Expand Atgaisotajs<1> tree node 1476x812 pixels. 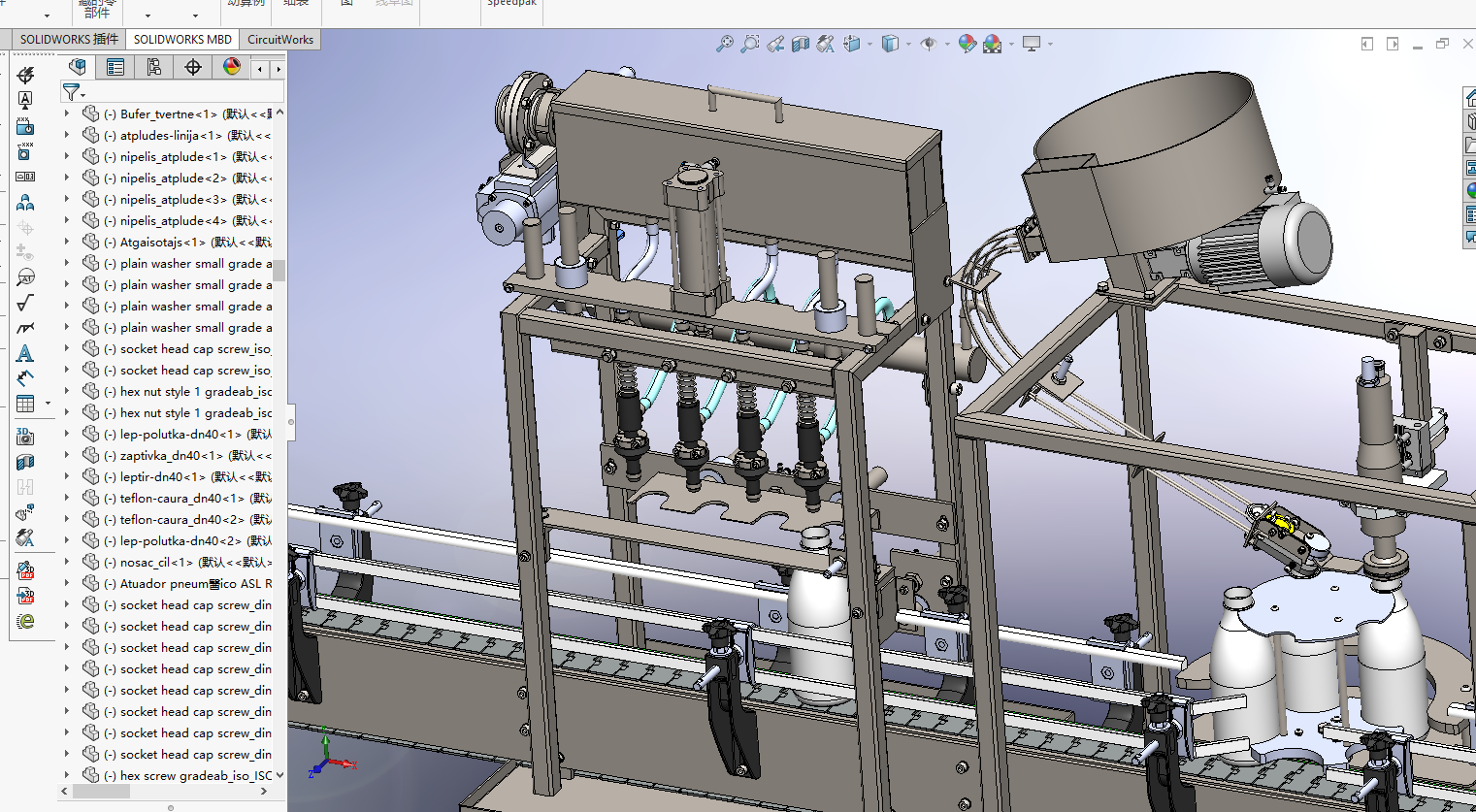67,242
